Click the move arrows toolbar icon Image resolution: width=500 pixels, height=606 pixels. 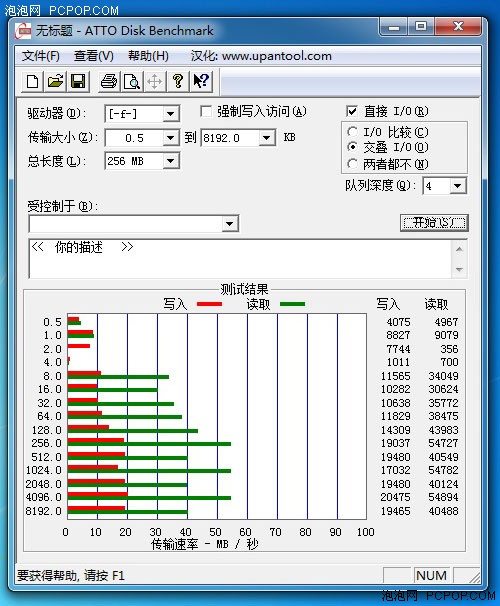[155, 81]
